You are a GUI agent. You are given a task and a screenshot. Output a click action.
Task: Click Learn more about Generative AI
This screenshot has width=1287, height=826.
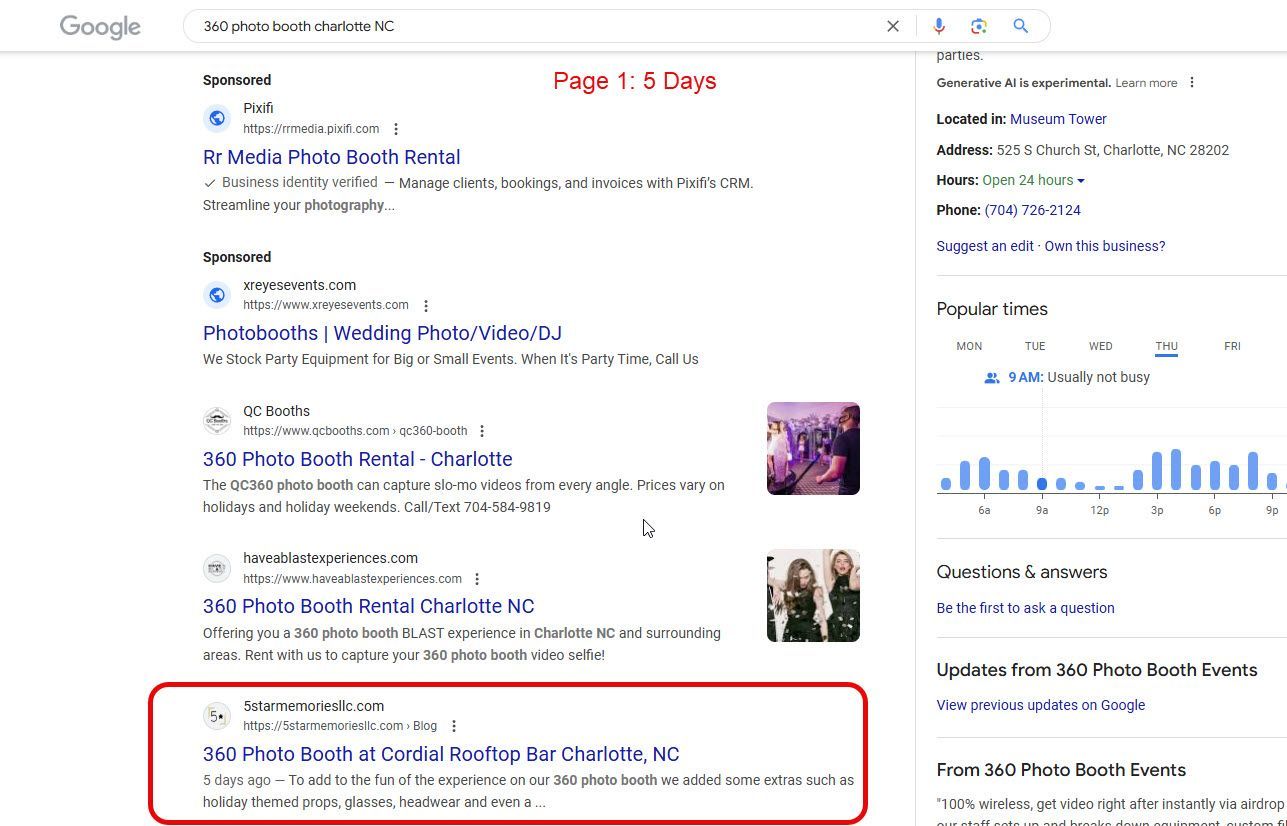[x=1146, y=83]
